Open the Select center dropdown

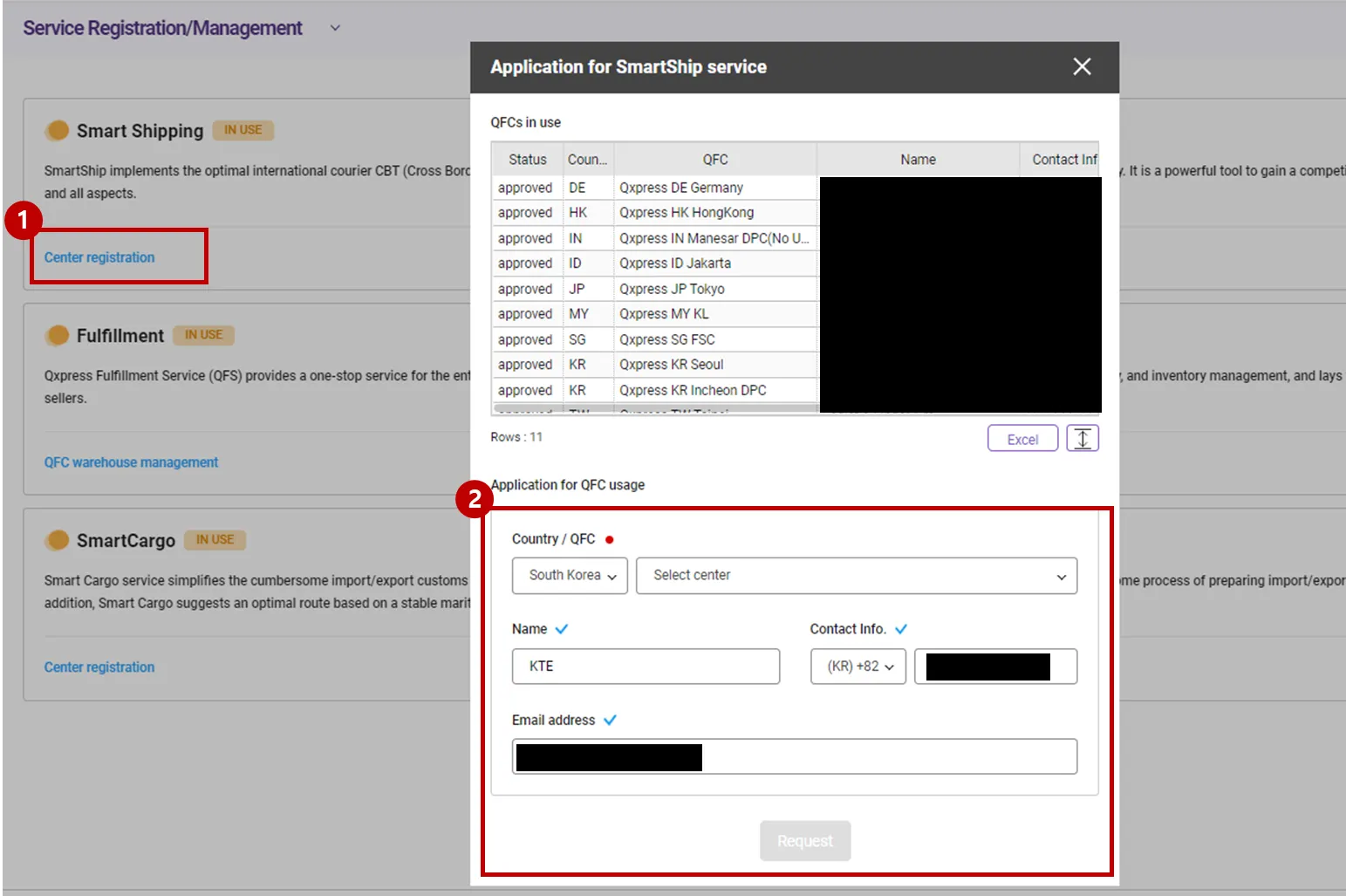tap(857, 576)
